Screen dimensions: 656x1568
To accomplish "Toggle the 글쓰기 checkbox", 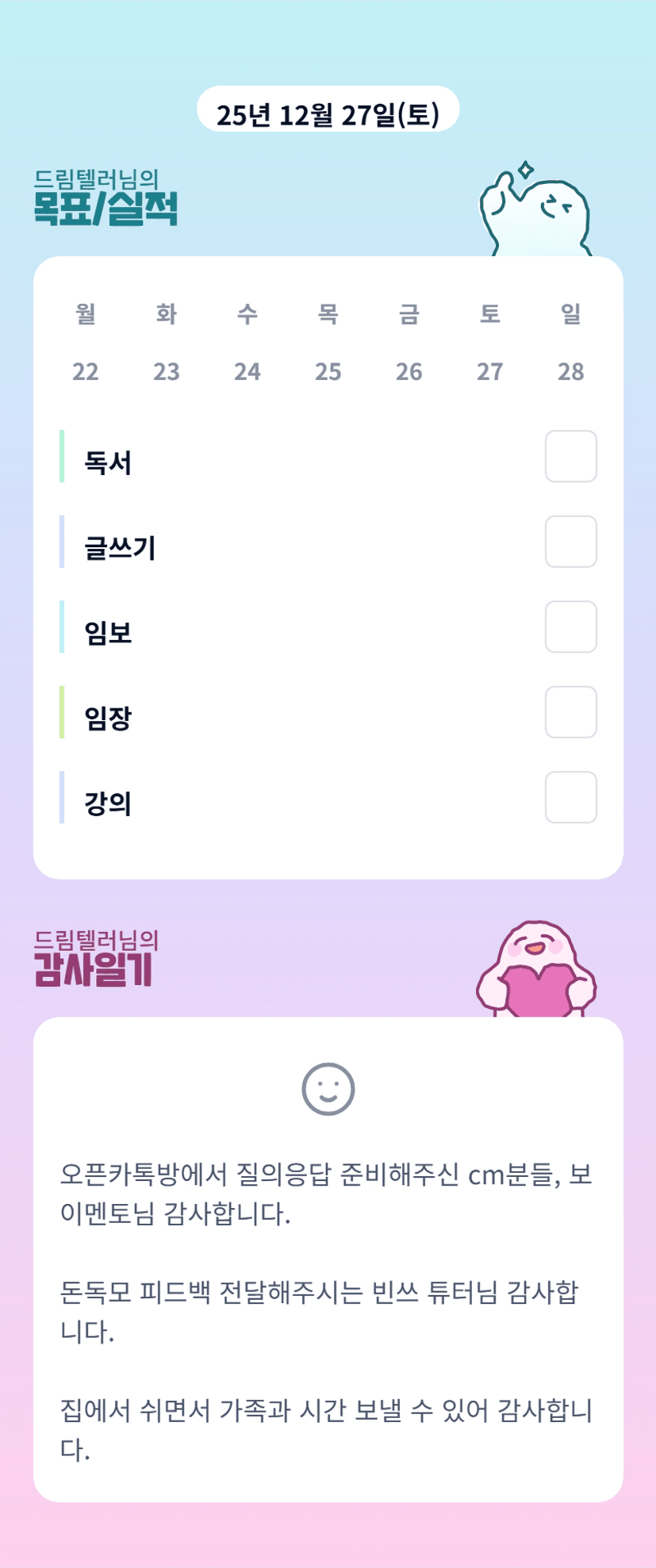I will (570, 542).
